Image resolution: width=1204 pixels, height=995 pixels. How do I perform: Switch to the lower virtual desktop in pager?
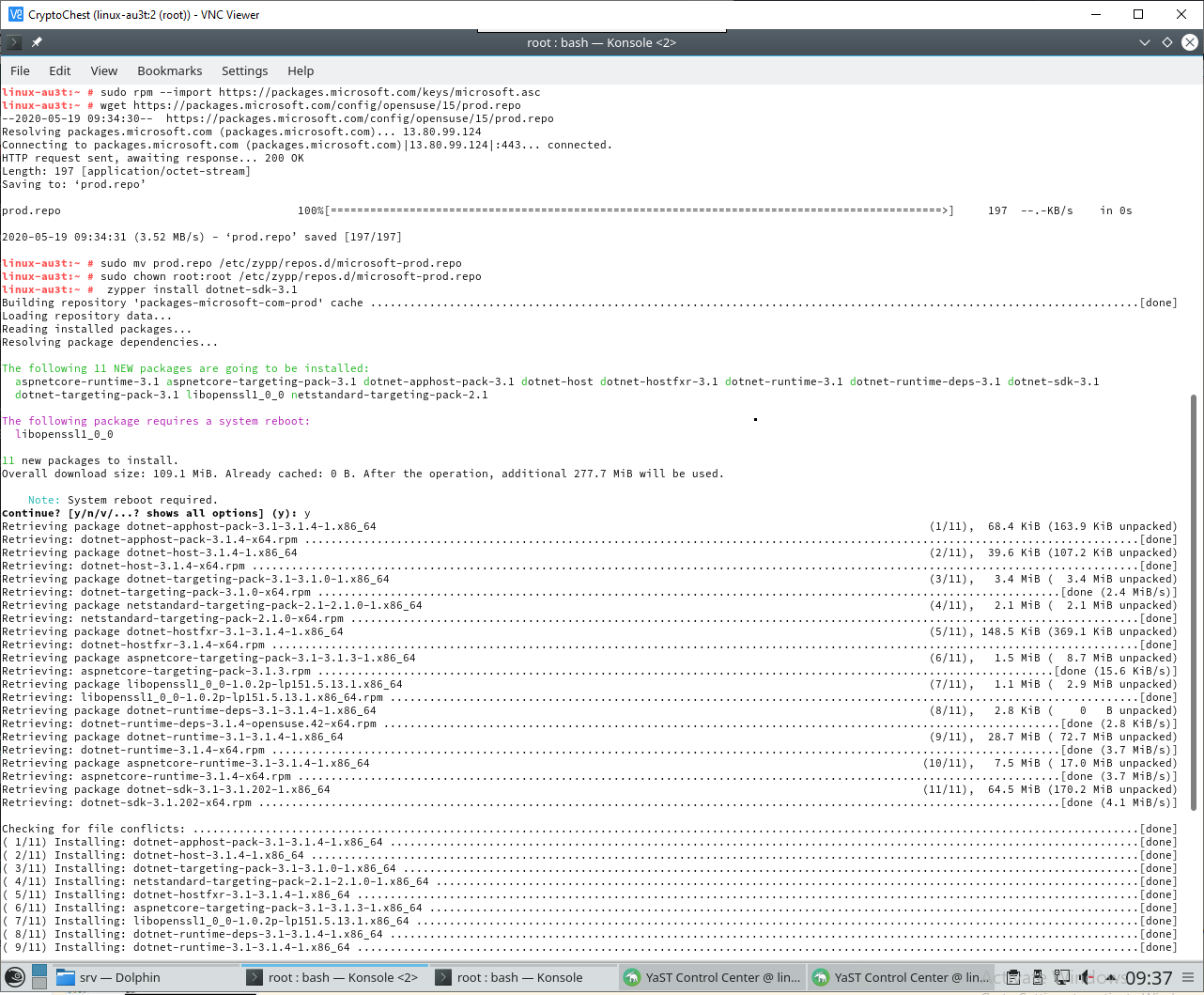(39, 984)
